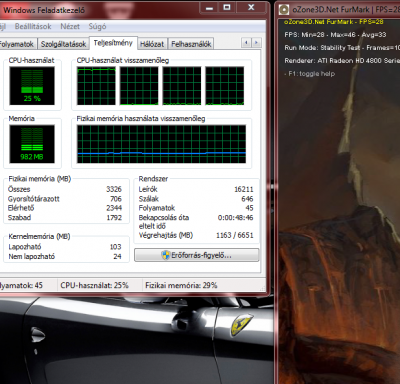Open Erőforrás-figyelő resource monitor
The image size is (400, 384).
(x=197, y=255)
